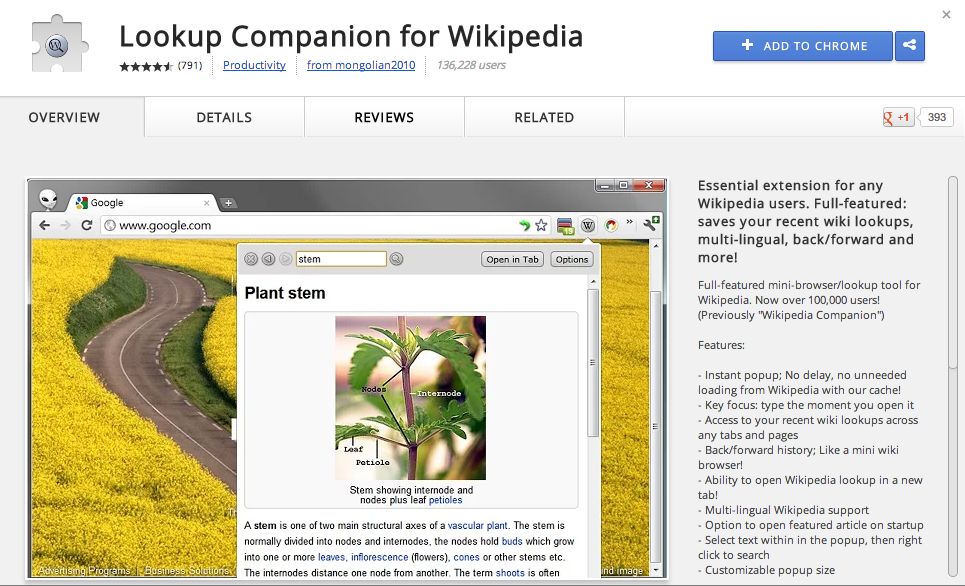Click the extension screenshot preview image
The image size is (965, 586).
(346, 378)
